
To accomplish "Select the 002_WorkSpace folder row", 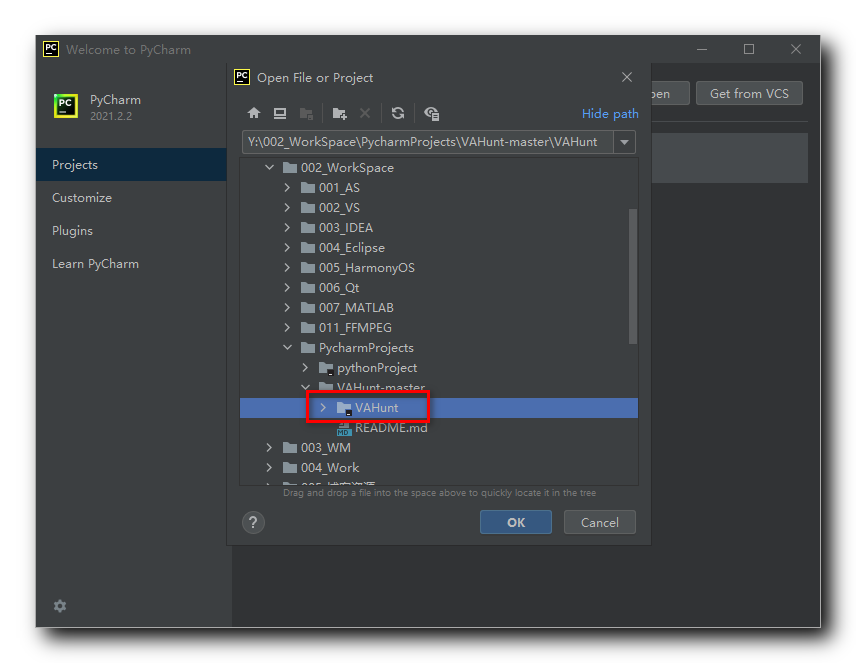I will tap(439, 168).
